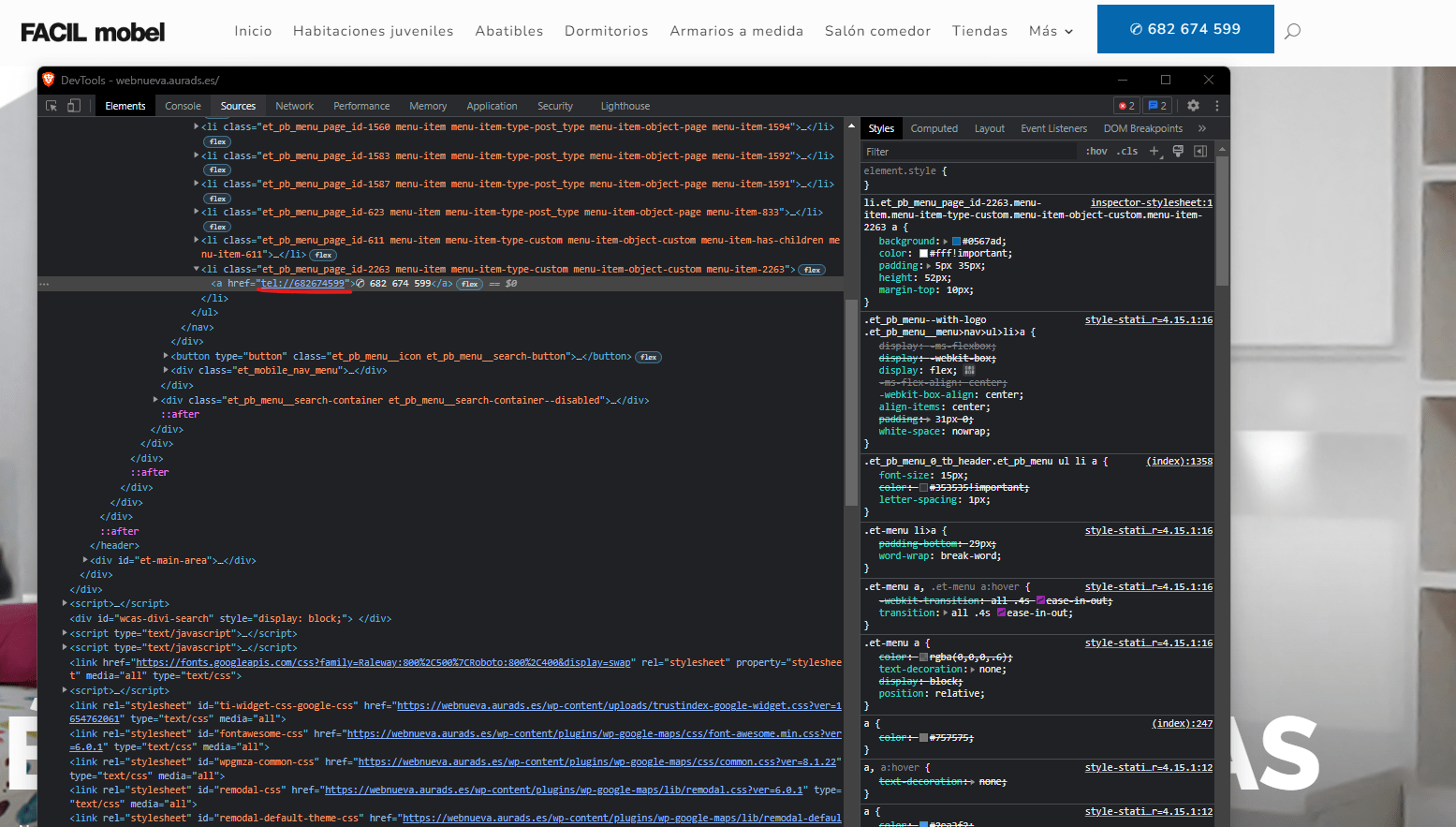Expand the li menu-item-1594 node

pos(197,126)
